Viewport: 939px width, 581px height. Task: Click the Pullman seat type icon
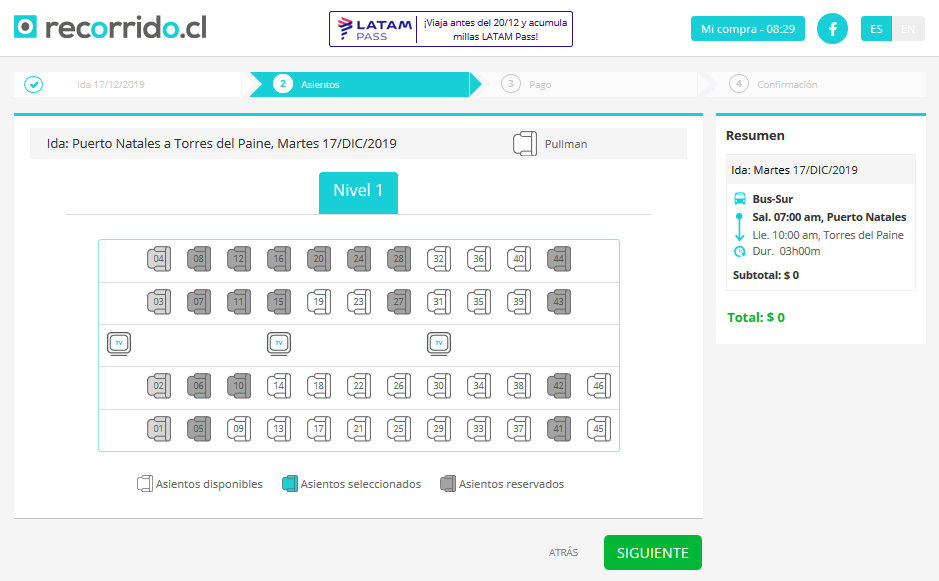[525, 144]
